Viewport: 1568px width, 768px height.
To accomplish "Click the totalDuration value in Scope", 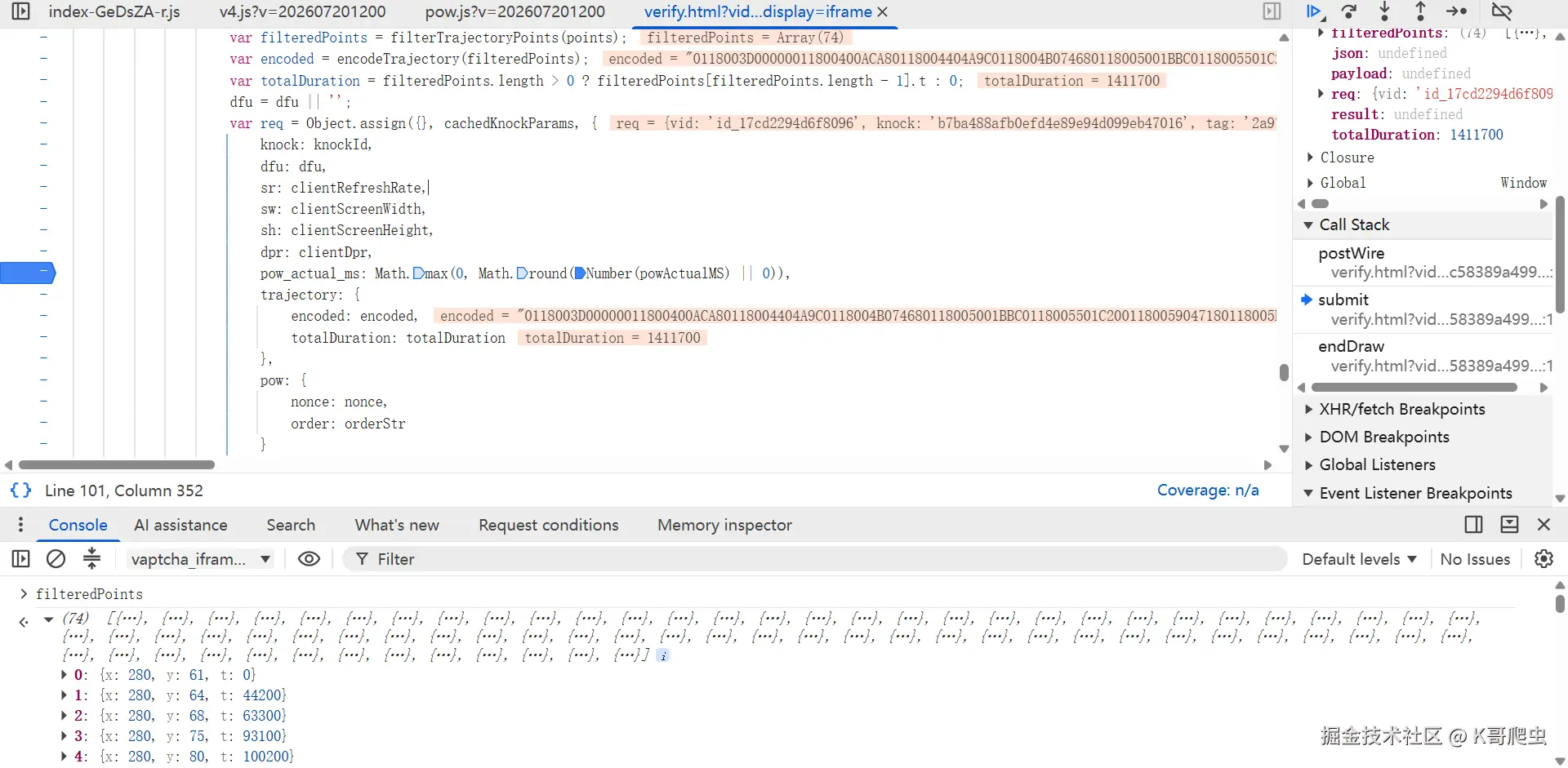I will tap(1477, 135).
